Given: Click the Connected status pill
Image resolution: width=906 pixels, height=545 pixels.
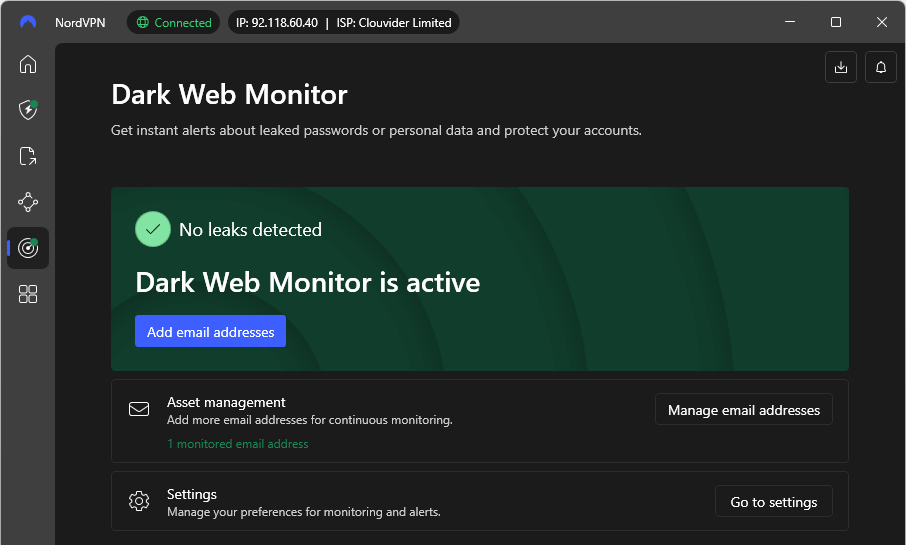Looking at the screenshot, I should click(x=173, y=23).
